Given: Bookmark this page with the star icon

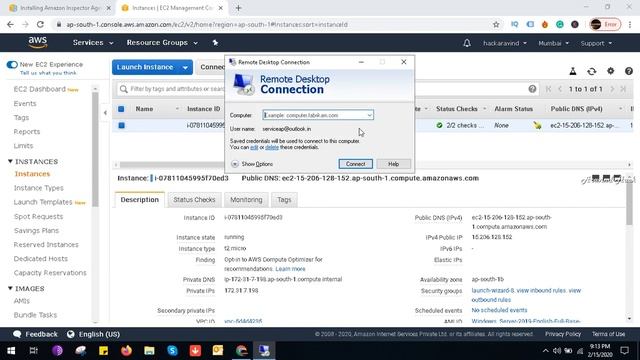Looking at the screenshot, I should coord(496,24).
